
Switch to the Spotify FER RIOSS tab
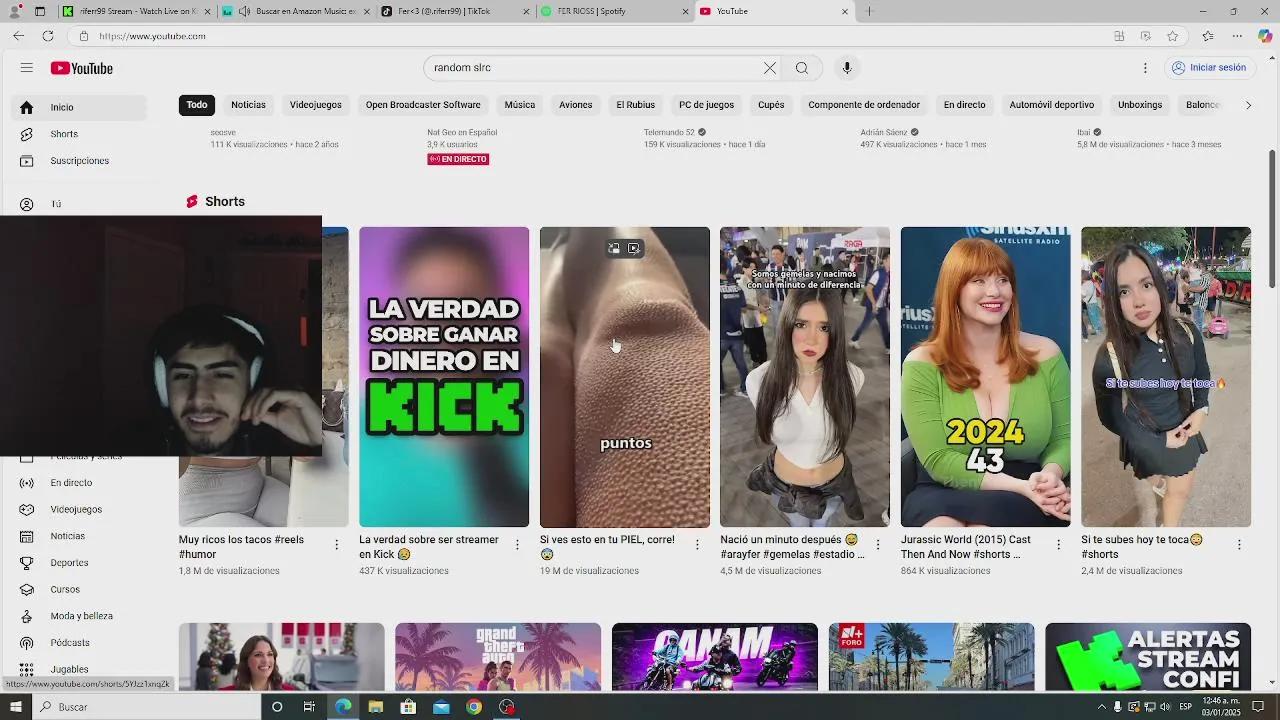point(614,11)
